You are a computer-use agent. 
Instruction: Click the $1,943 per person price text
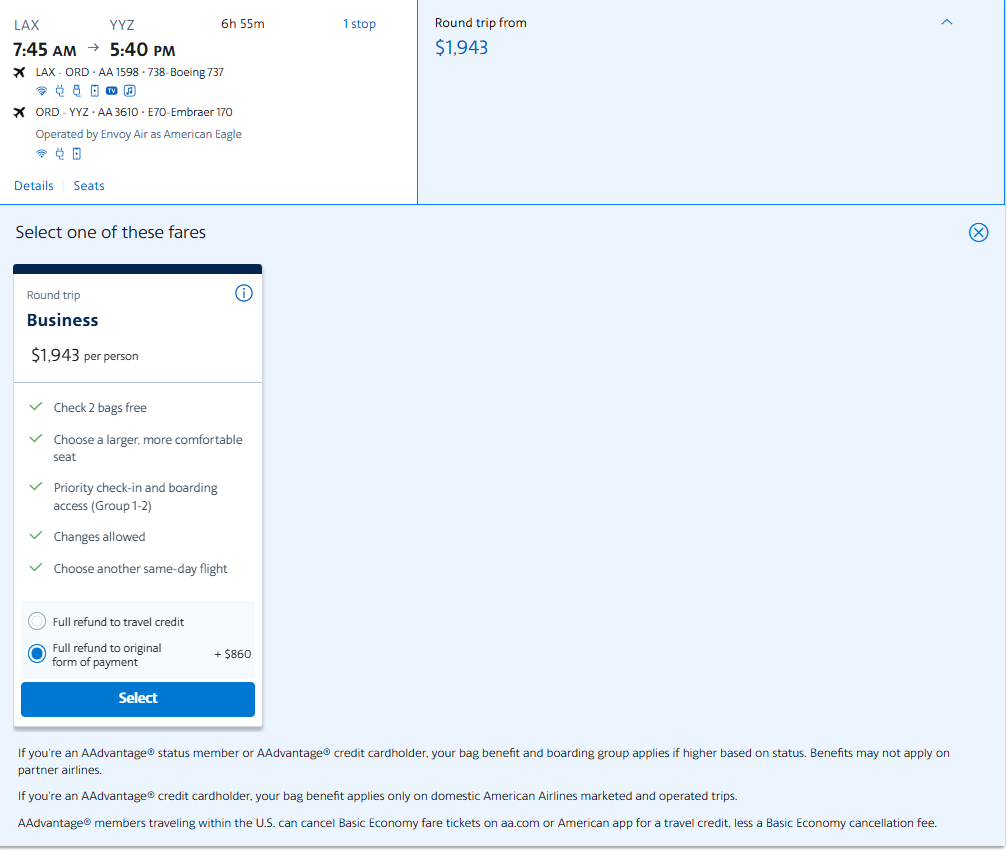[x=85, y=355]
